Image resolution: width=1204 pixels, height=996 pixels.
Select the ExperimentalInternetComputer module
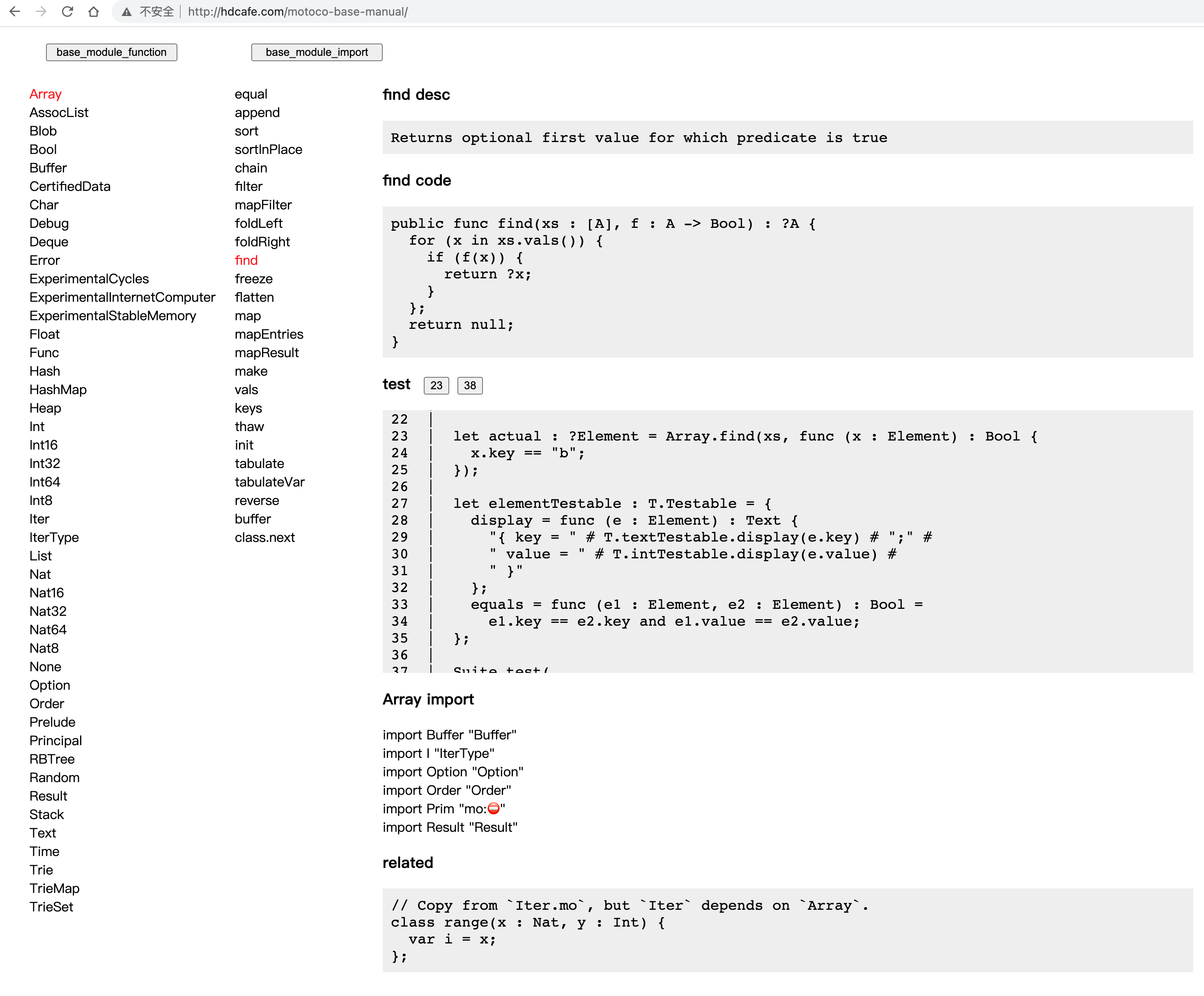pos(122,297)
